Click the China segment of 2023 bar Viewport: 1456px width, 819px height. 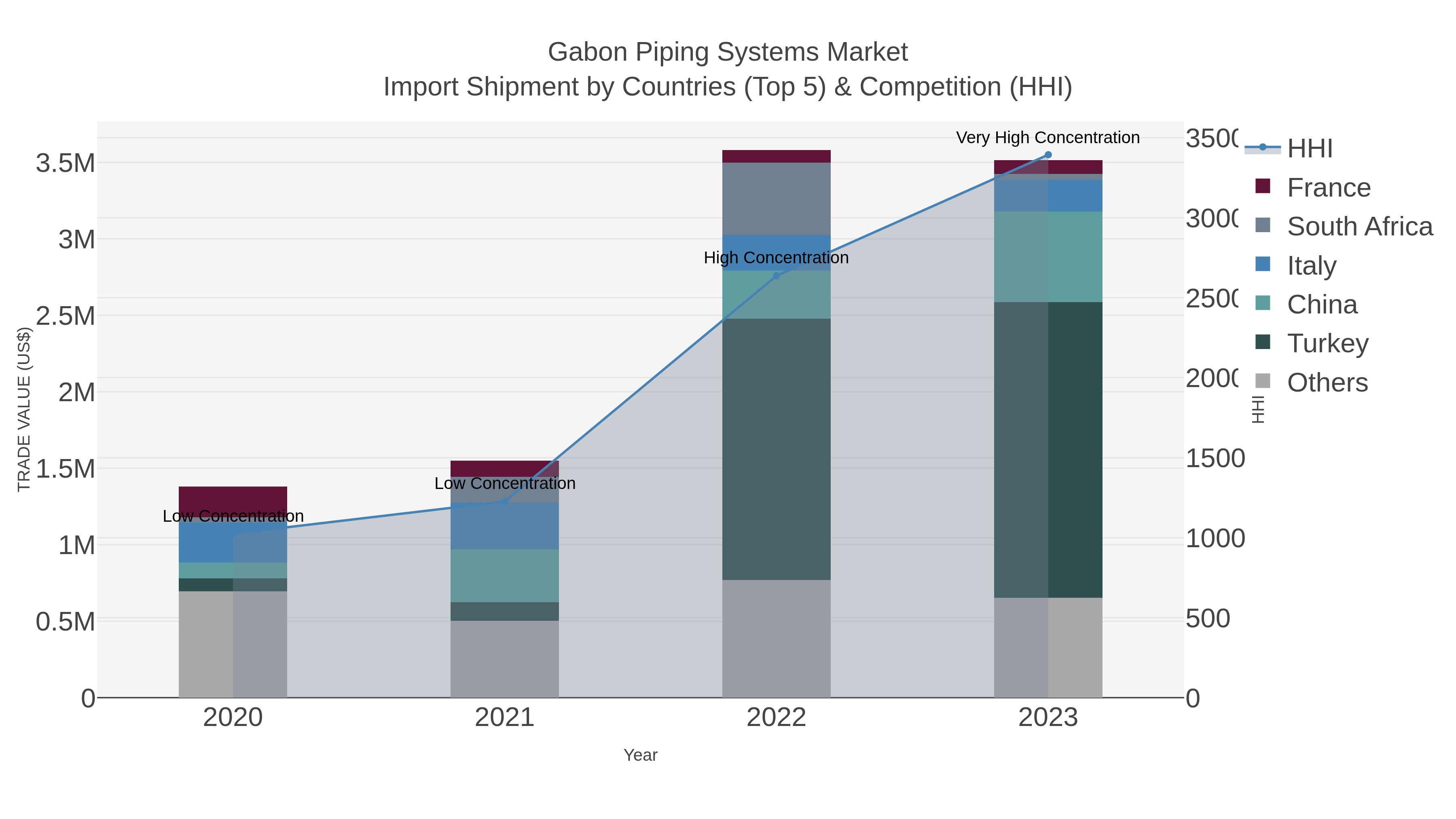(1048, 256)
